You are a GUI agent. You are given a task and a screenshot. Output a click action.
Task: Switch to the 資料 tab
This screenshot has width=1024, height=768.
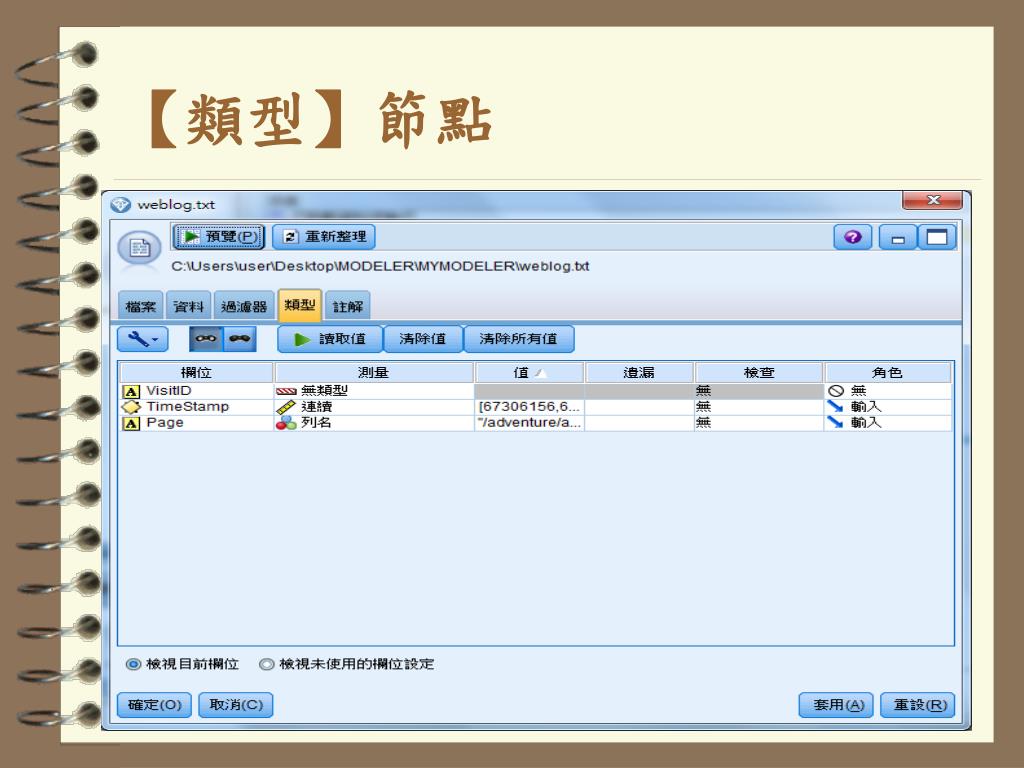click(x=188, y=306)
